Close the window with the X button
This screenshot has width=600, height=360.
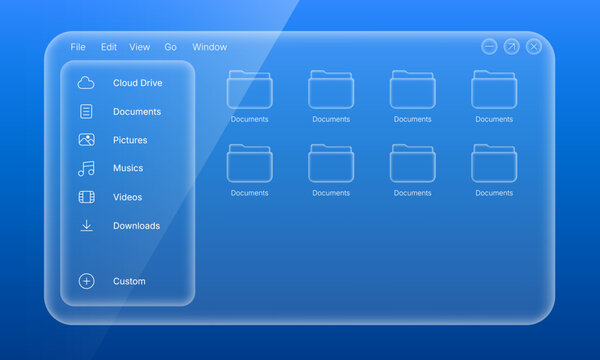tap(534, 47)
